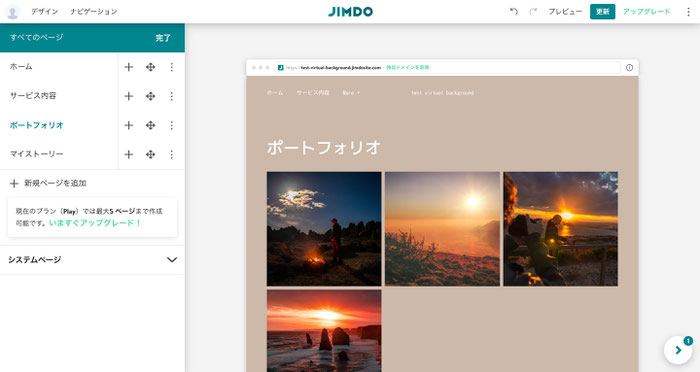Click the 更新 button
The image size is (700, 372).
pos(602,12)
